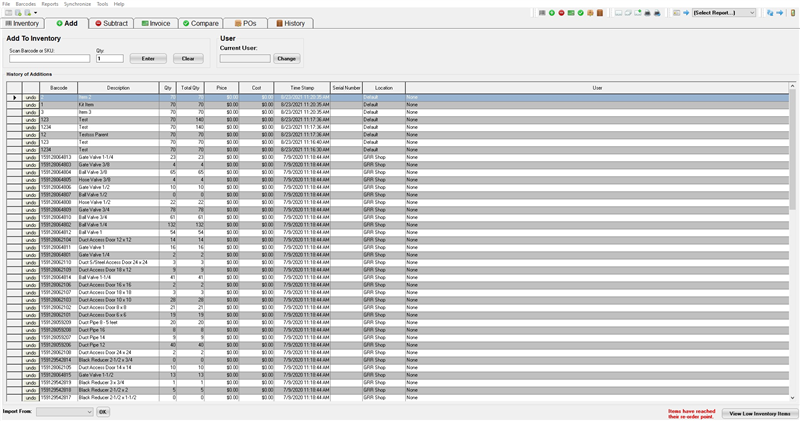Switch to the Invoice tab
Image resolution: width=800 pixels, height=421 pixels.
coord(156,23)
